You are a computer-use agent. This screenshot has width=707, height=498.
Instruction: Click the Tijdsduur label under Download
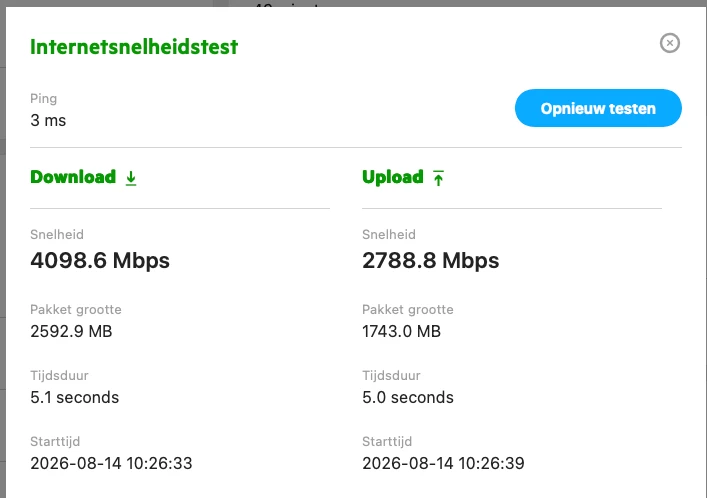coord(60,375)
